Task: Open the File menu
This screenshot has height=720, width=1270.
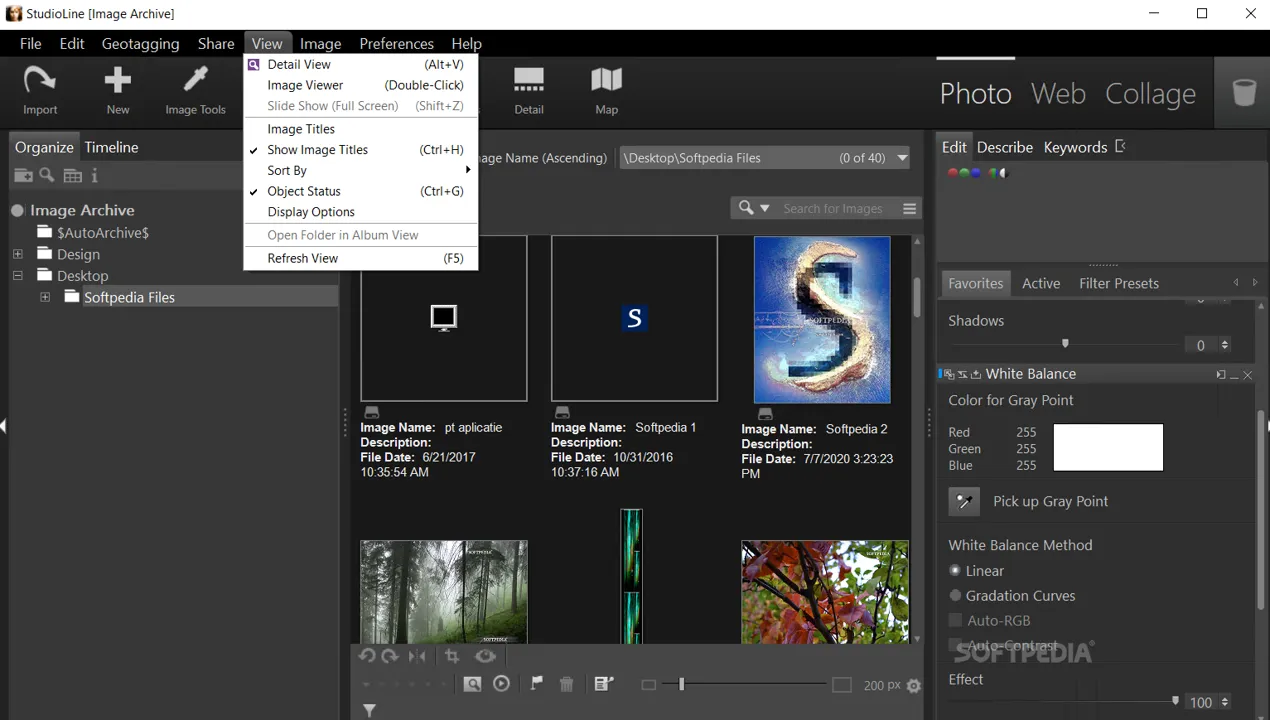Action: [x=31, y=44]
